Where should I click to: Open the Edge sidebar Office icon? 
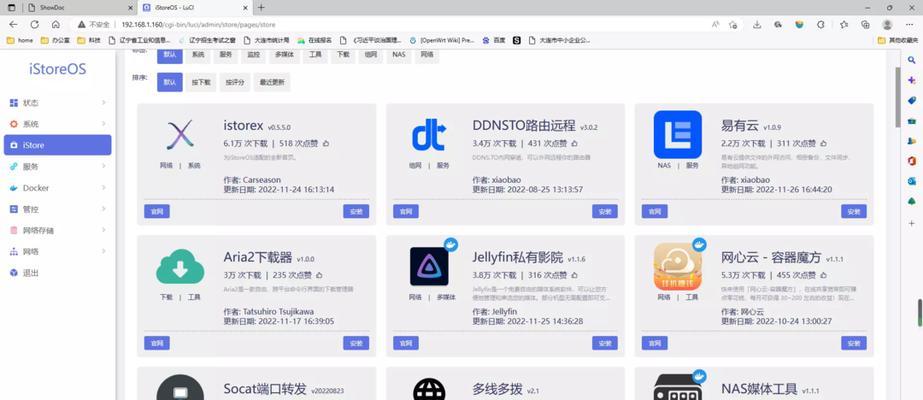pyautogui.click(x=912, y=161)
